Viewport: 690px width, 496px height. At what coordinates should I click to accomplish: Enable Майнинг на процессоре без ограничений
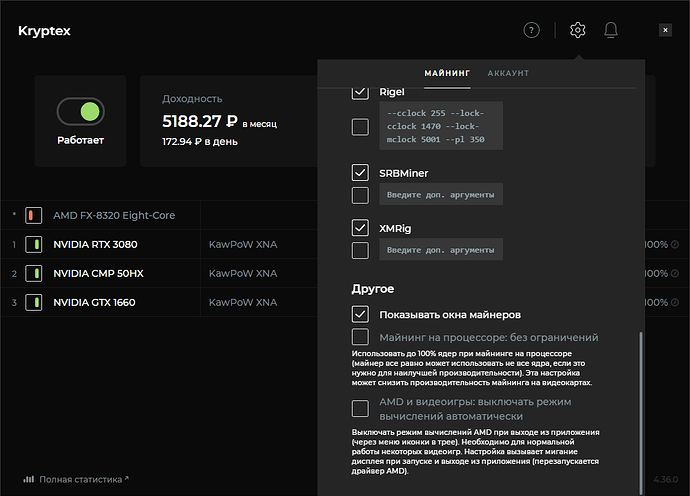coord(360,337)
